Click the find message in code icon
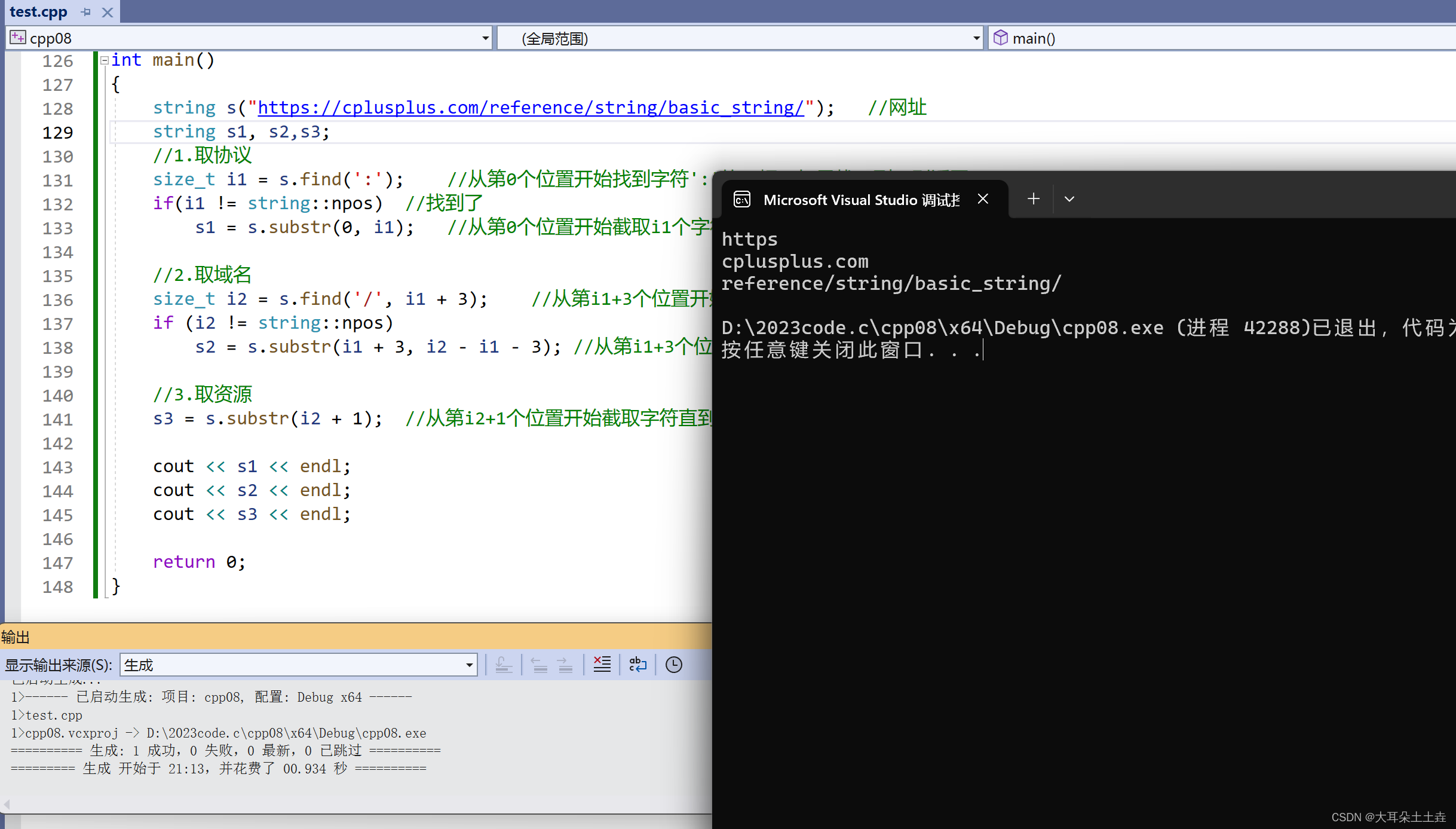The width and height of the screenshot is (1456, 829). point(504,665)
